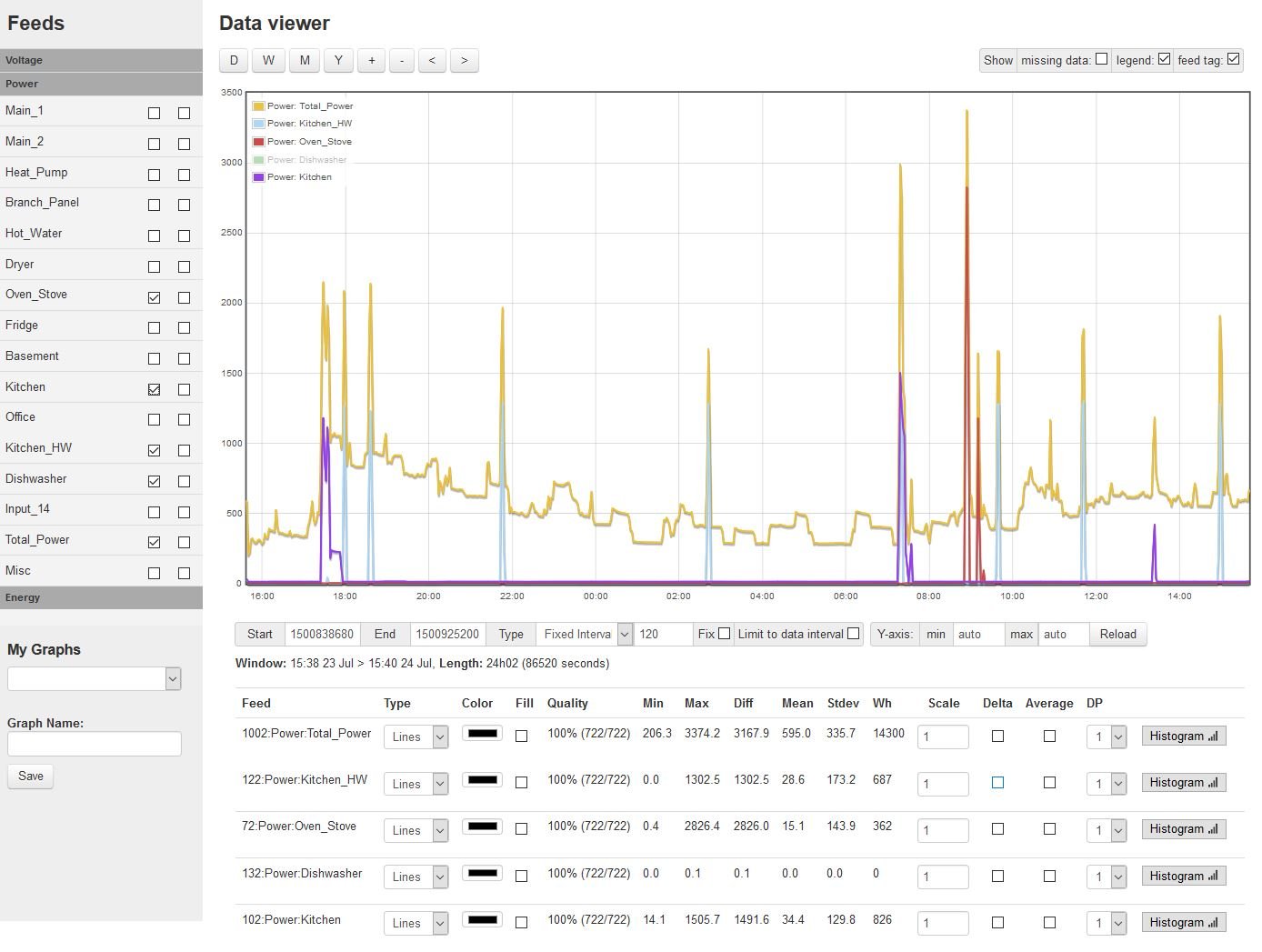This screenshot has height=952, width=1262.
Task: Open the color swatch for Oven_Stove feed
Action: point(482,827)
